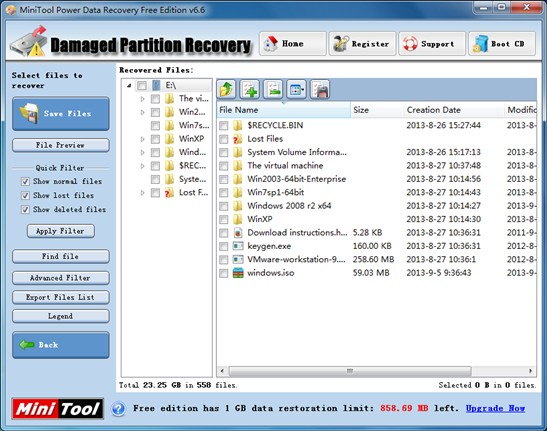Click the keygen.exe file icon

(x=238, y=246)
